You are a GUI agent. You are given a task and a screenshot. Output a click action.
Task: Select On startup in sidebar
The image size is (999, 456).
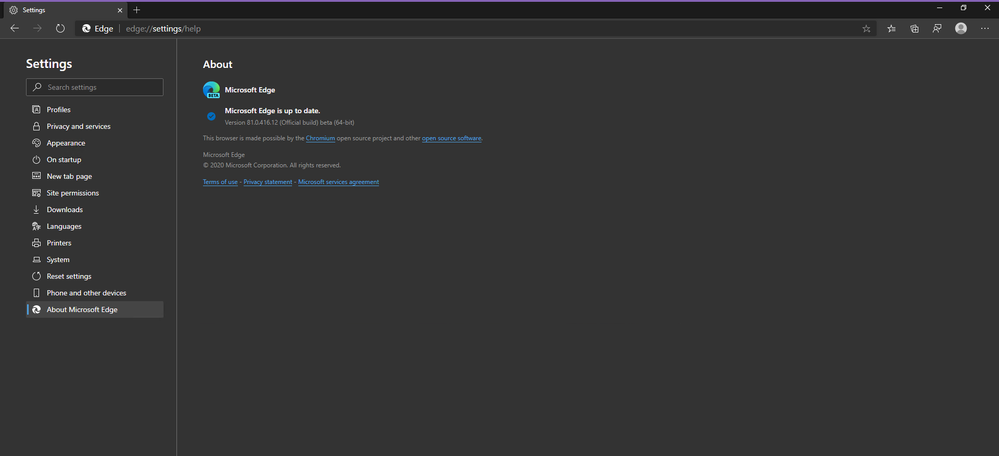(x=95, y=159)
